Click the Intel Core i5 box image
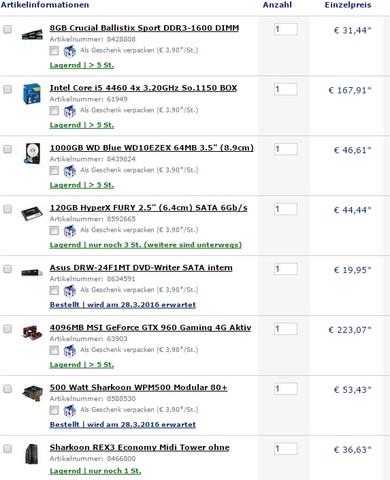 tap(32, 94)
